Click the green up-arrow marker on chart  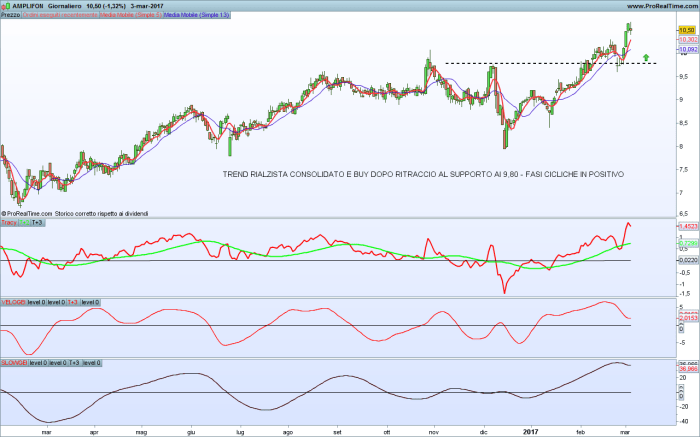[646, 57]
